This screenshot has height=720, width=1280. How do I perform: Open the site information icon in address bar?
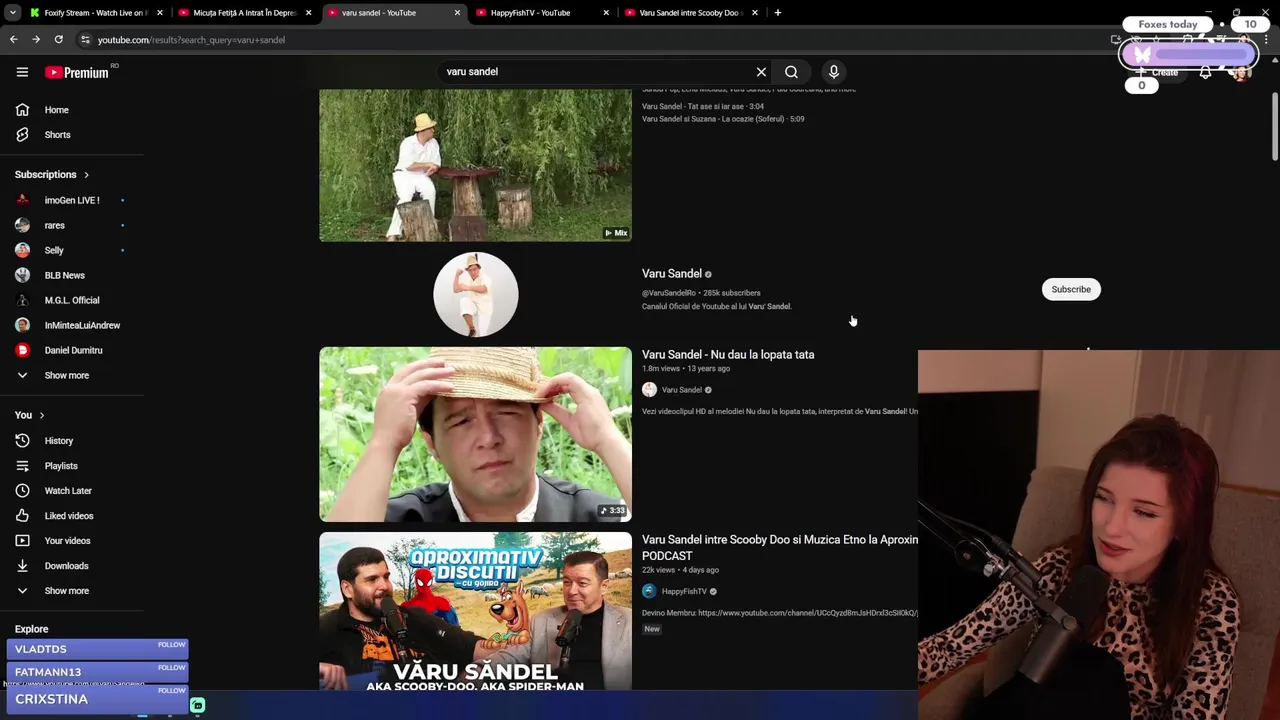click(x=85, y=40)
